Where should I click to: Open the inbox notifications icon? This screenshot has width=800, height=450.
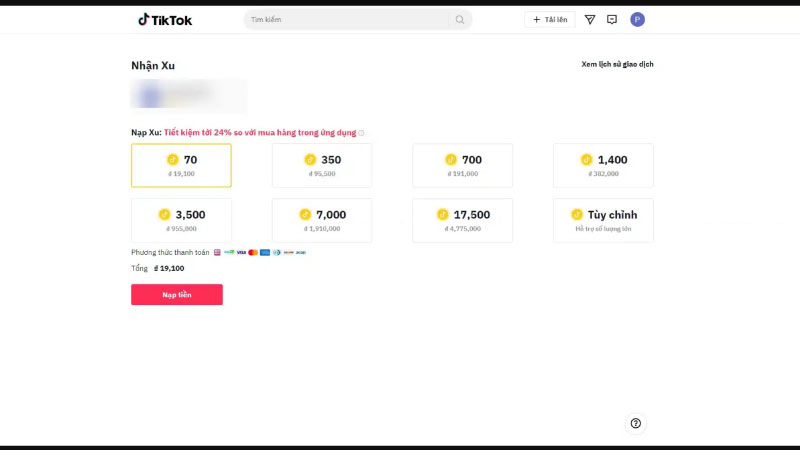click(612, 19)
